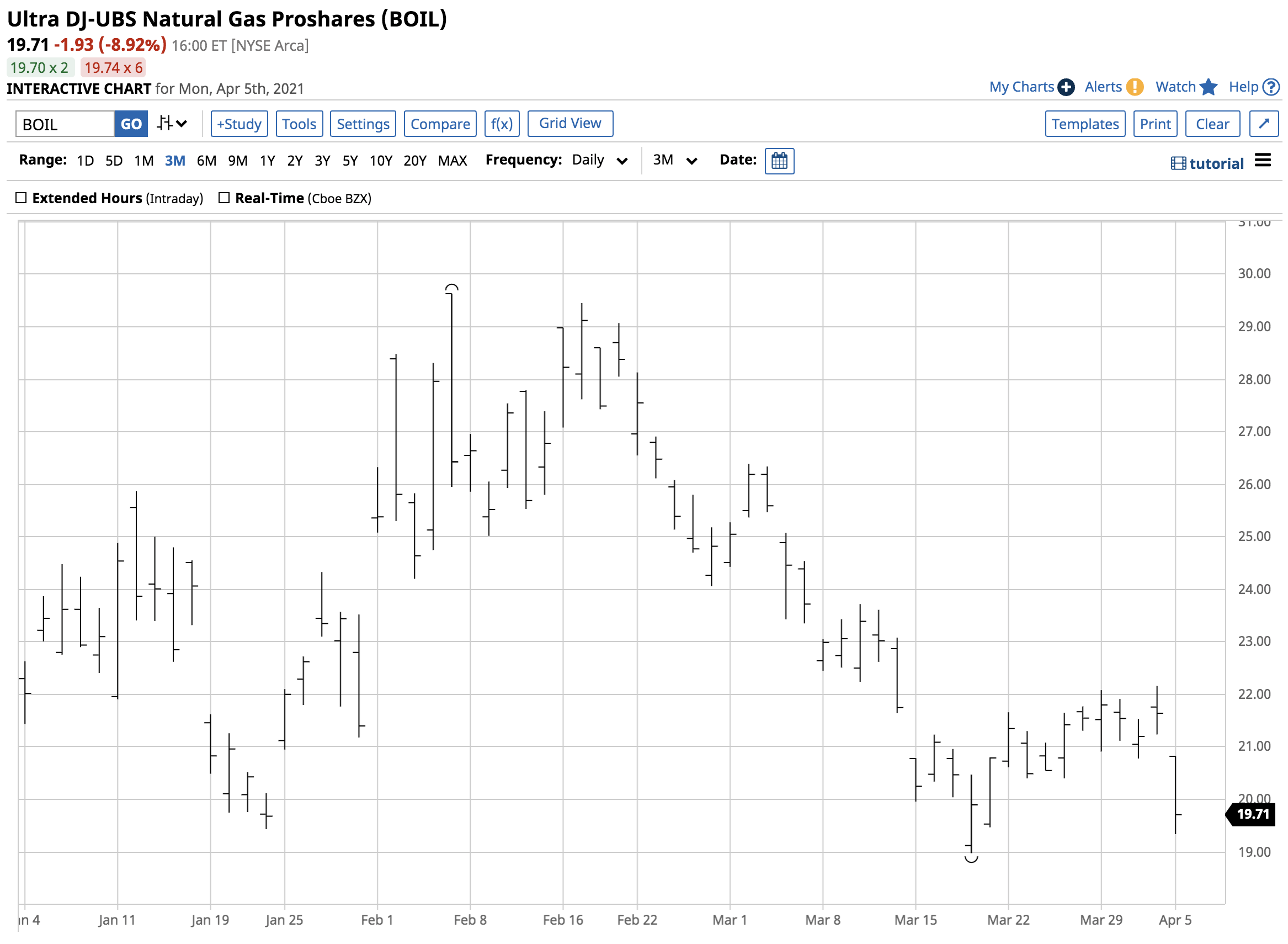
Task: Click the Mar 1 date axis label
Action: click(x=730, y=920)
